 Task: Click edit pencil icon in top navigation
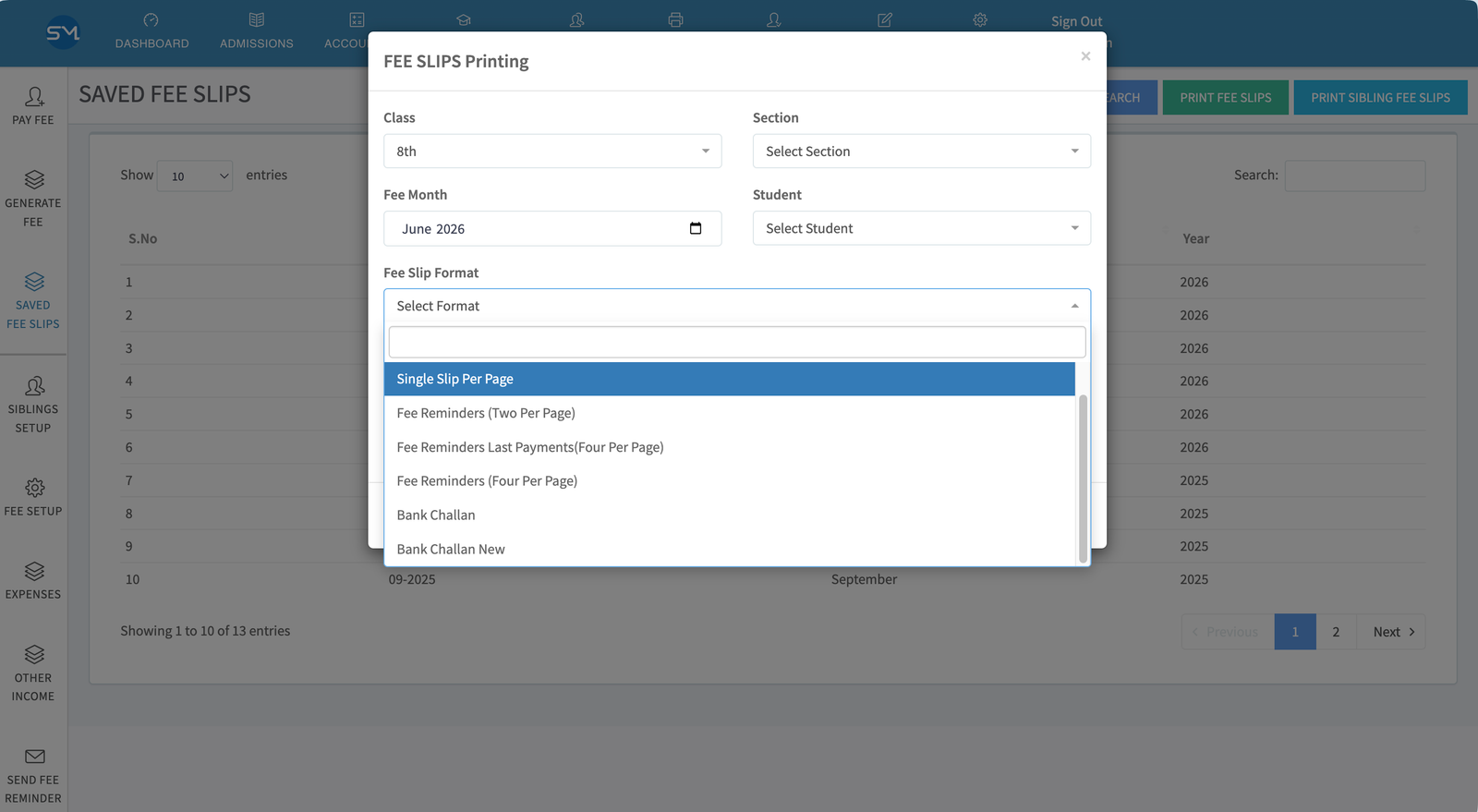885,19
